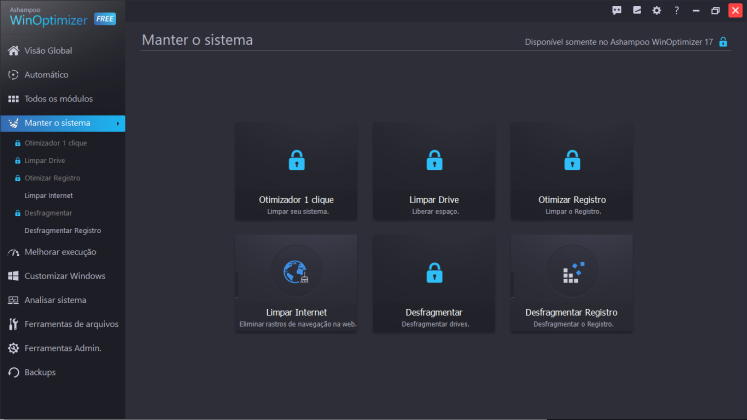The height and width of the screenshot is (420, 747).
Task: Click 'Desfragmentar drives.' description text
Action: pyautogui.click(x=435, y=324)
